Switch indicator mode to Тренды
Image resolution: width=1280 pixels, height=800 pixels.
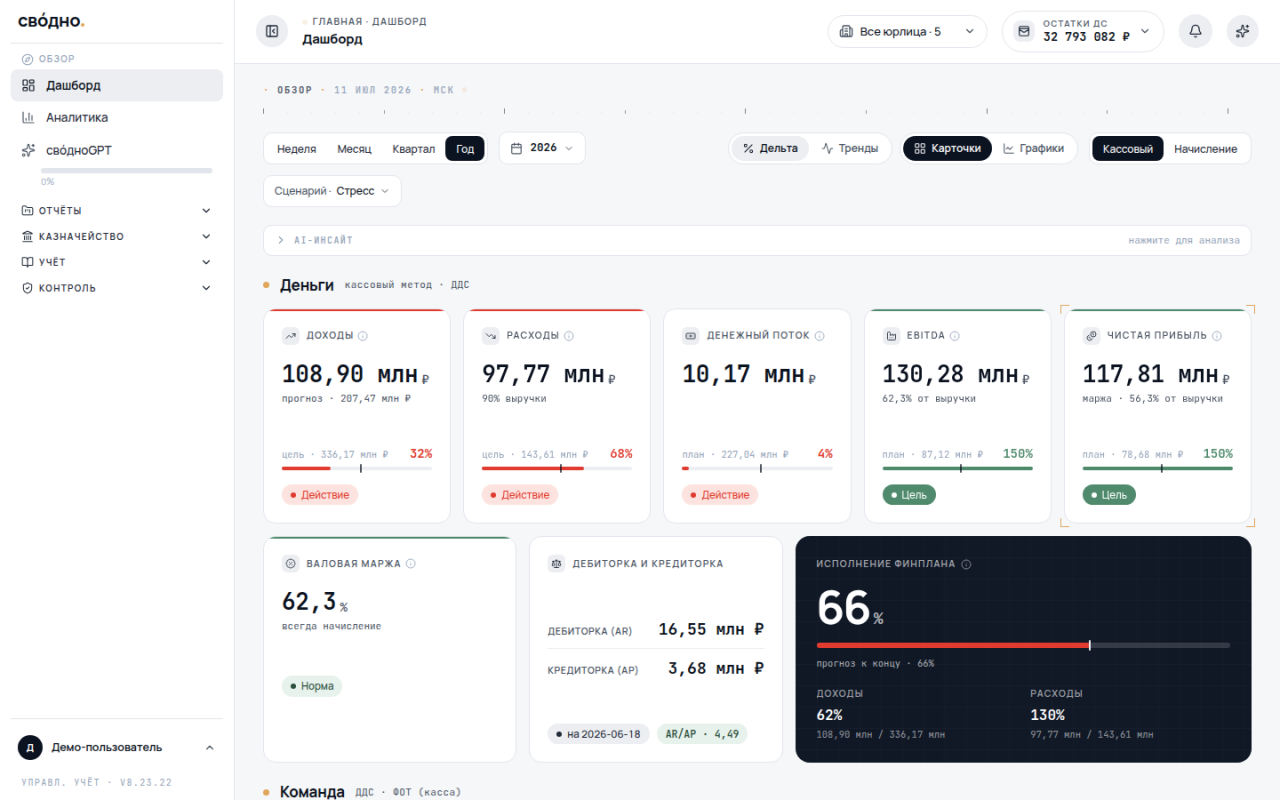(x=850, y=148)
